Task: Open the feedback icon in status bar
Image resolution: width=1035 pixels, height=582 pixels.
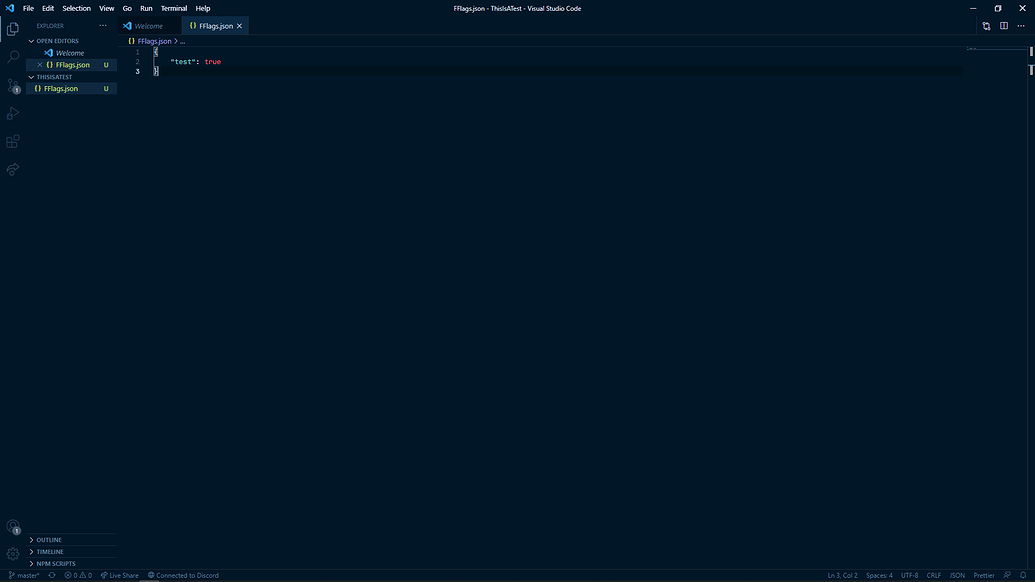Action: (1007, 575)
